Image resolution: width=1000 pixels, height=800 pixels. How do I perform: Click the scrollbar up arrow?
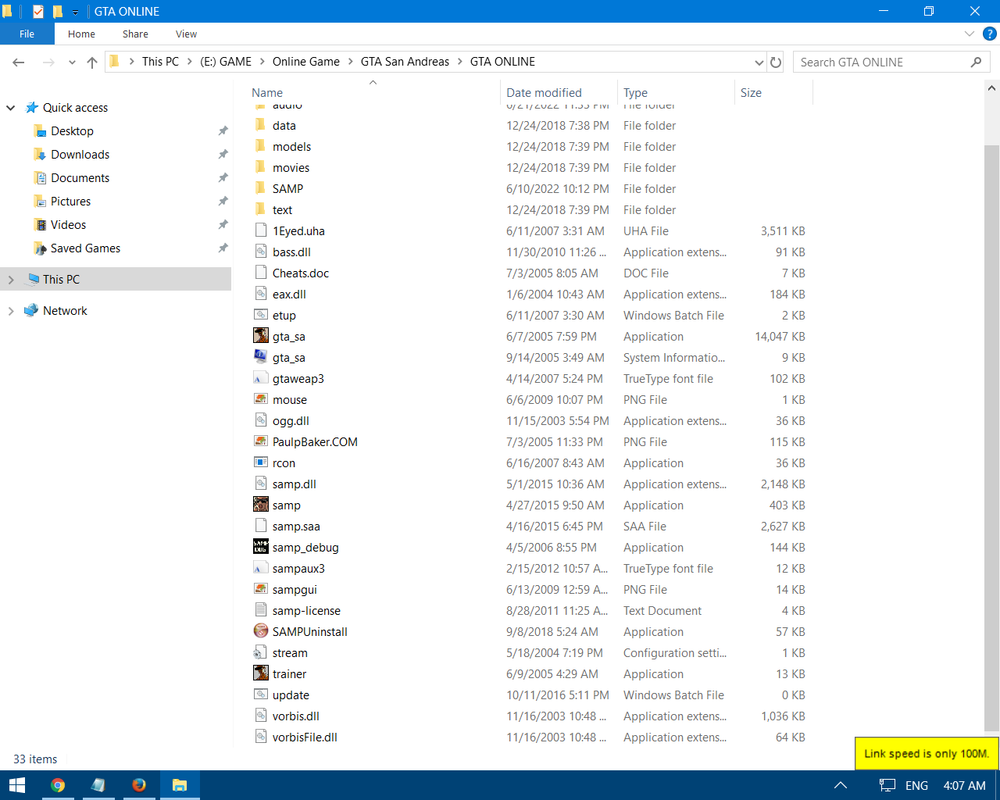pyautogui.click(x=991, y=89)
